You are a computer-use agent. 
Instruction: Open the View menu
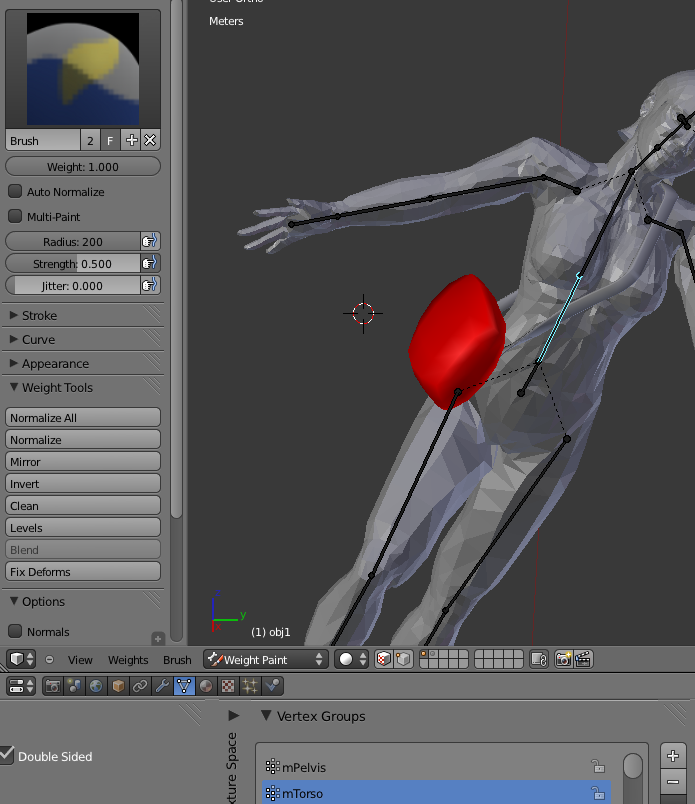(80, 660)
